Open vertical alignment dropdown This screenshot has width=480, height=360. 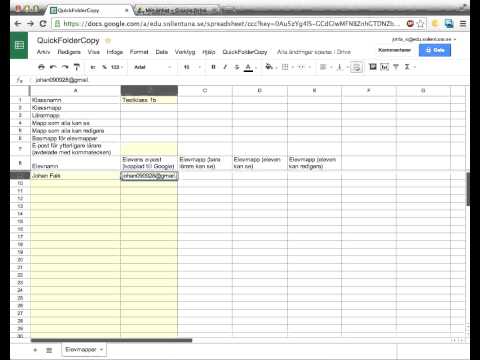click(341, 67)
